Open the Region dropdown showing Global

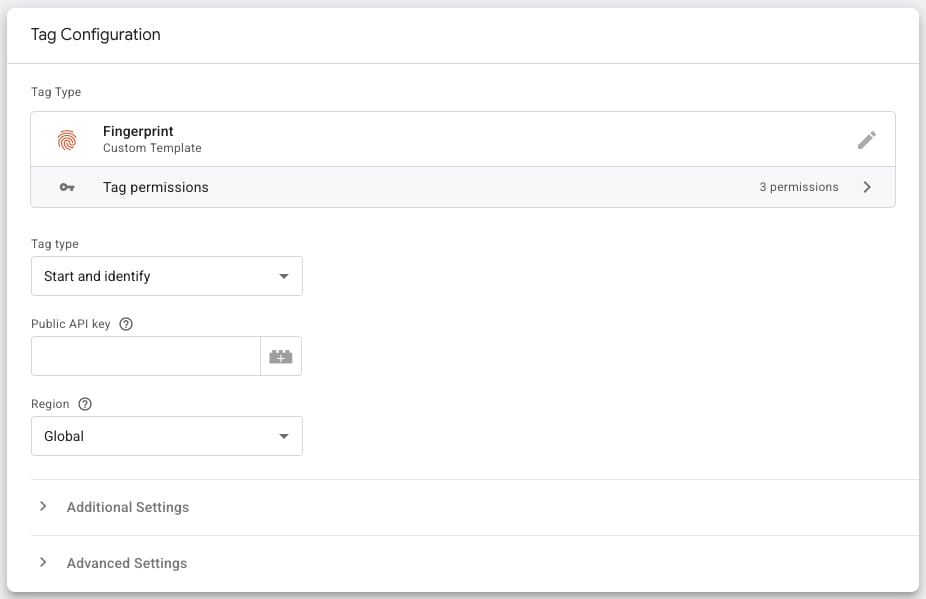(x=167, y=436)
